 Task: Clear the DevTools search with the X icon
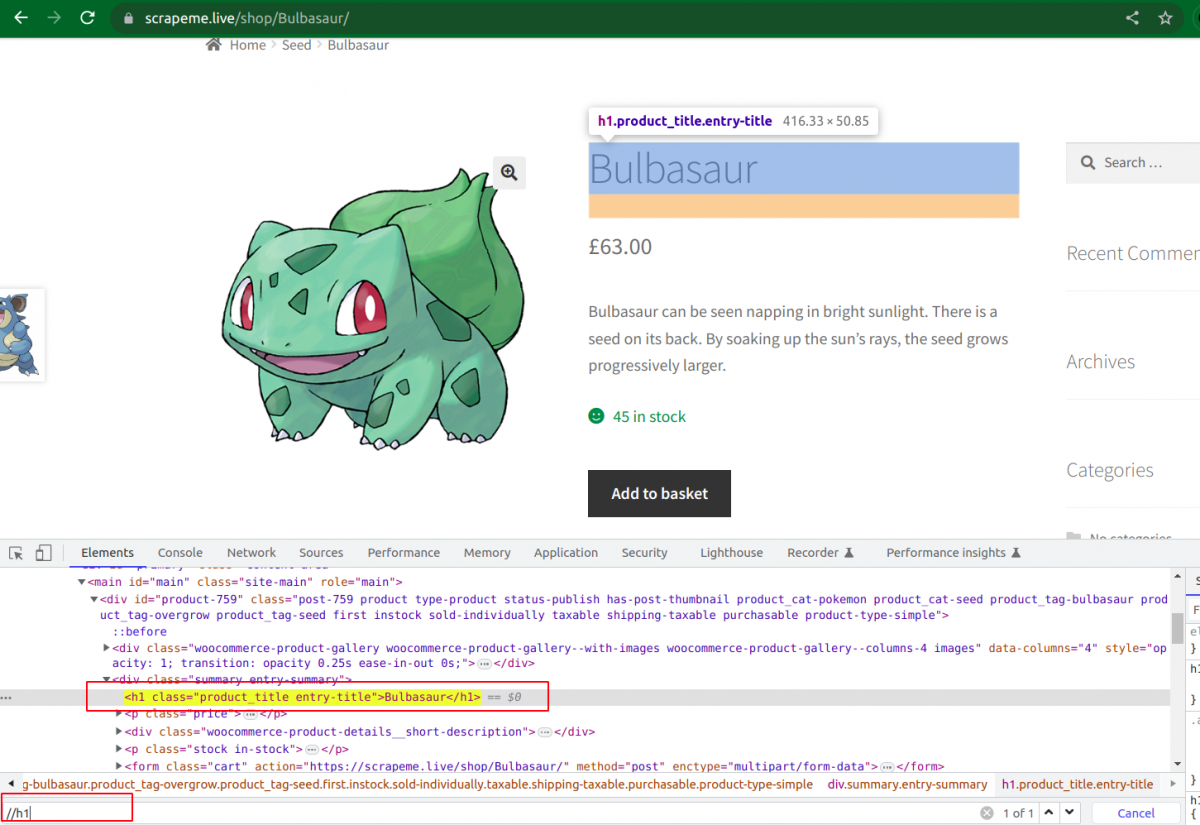coord(986,813)
